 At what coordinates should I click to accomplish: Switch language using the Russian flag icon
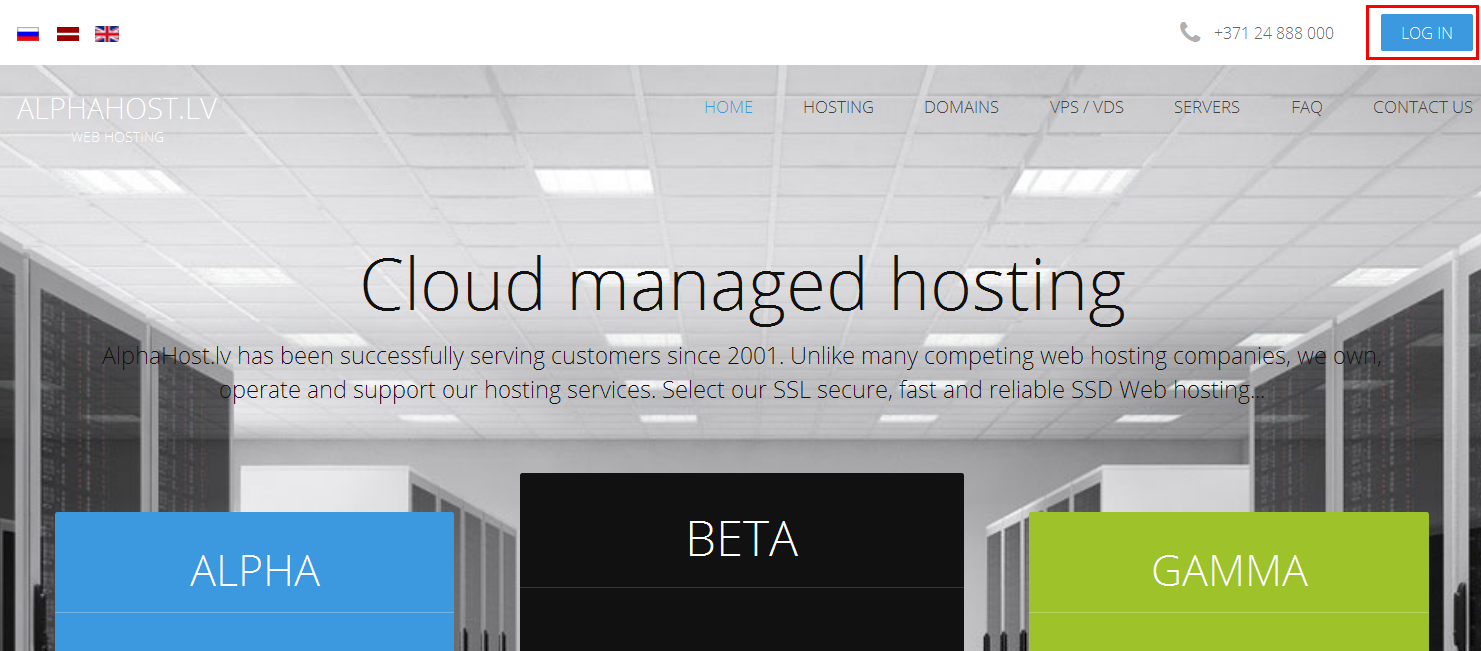[x=28, y=33]
